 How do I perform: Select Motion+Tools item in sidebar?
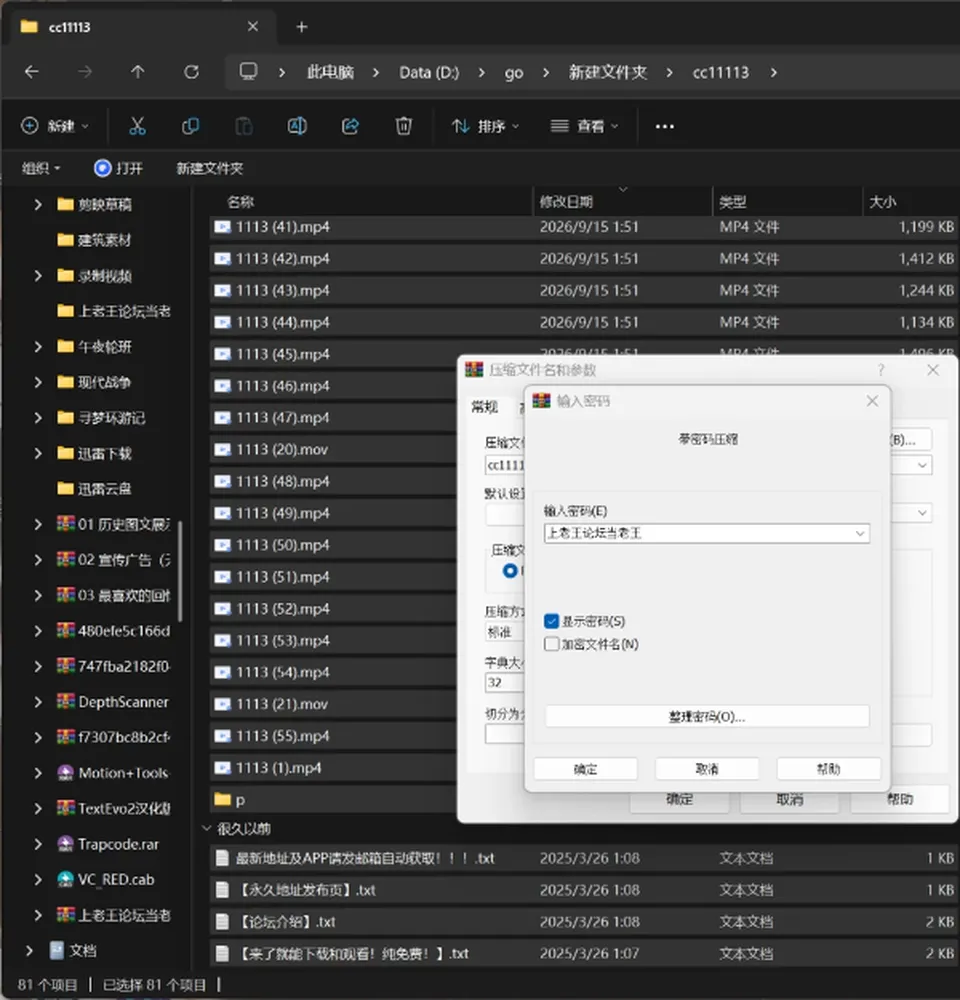(x=123, y=773)
